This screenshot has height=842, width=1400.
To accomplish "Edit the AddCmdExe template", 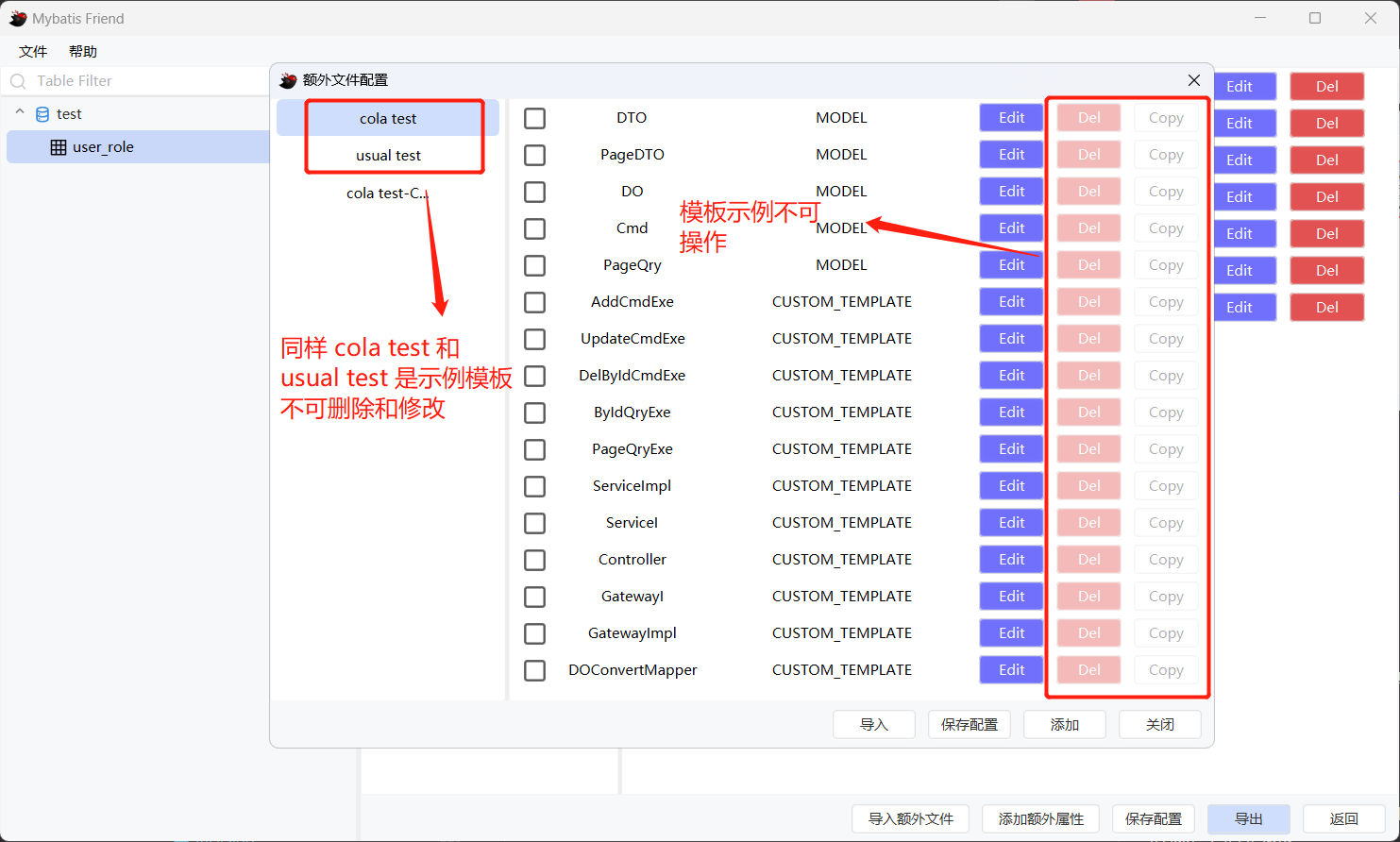I will [1011, 302].
